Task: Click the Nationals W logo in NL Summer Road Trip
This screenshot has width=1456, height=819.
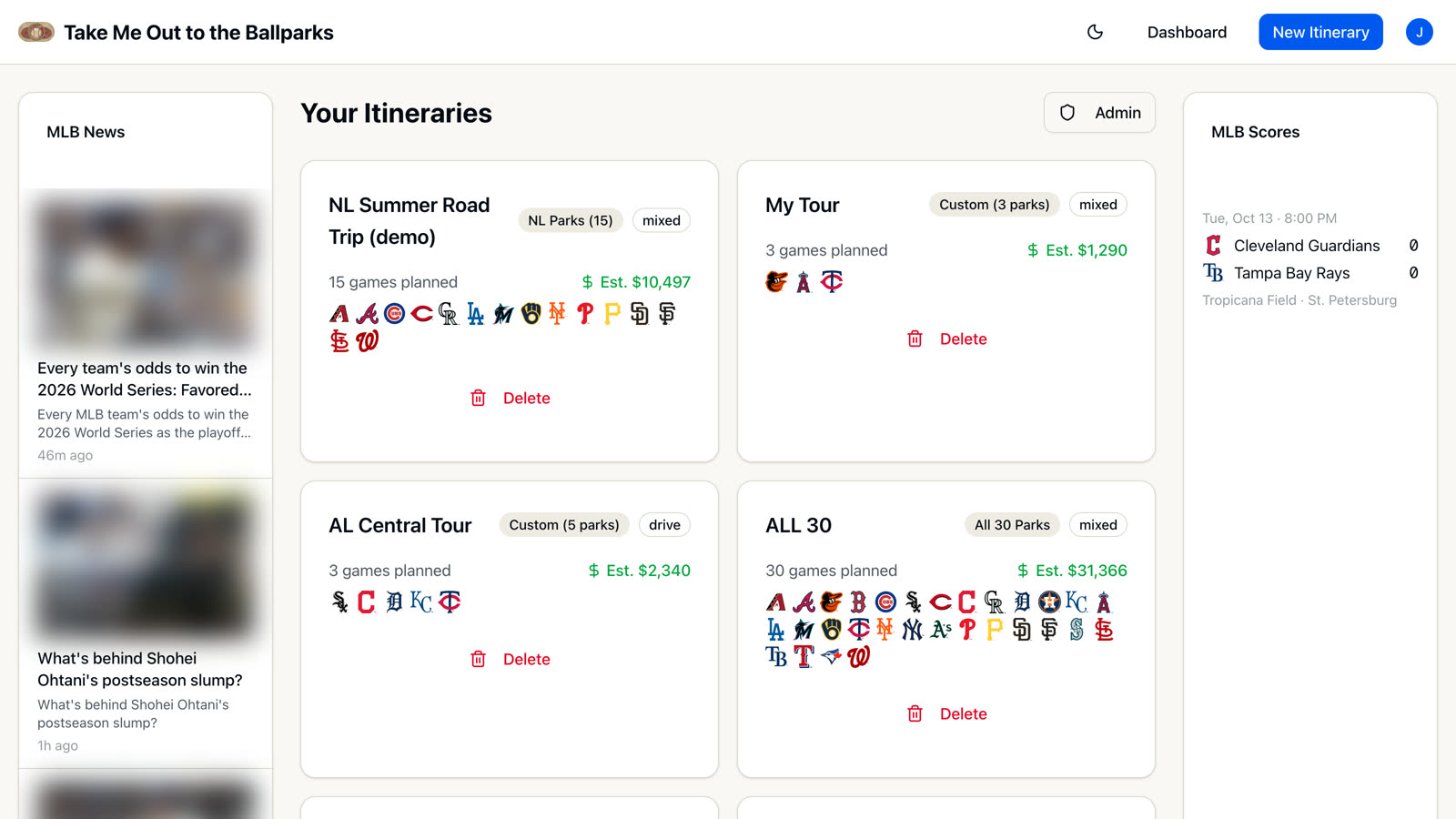Action: 367,341
